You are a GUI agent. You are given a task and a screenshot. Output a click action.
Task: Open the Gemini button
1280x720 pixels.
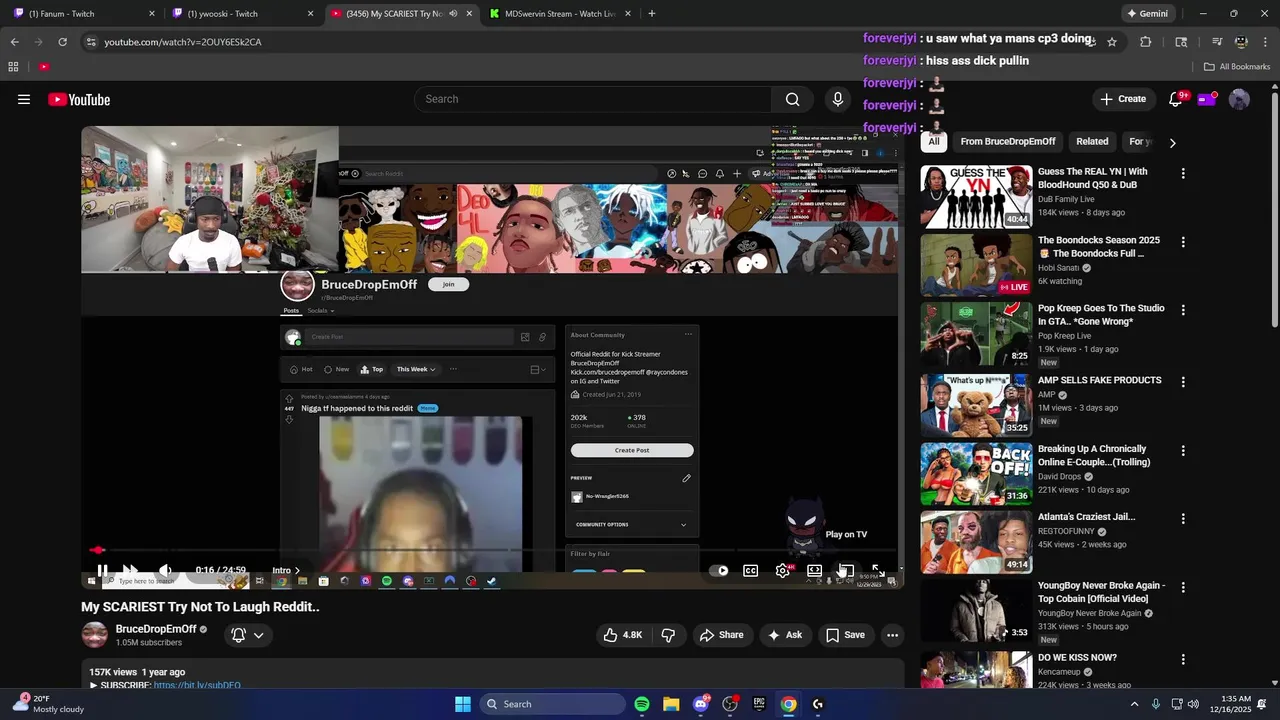1147,14
